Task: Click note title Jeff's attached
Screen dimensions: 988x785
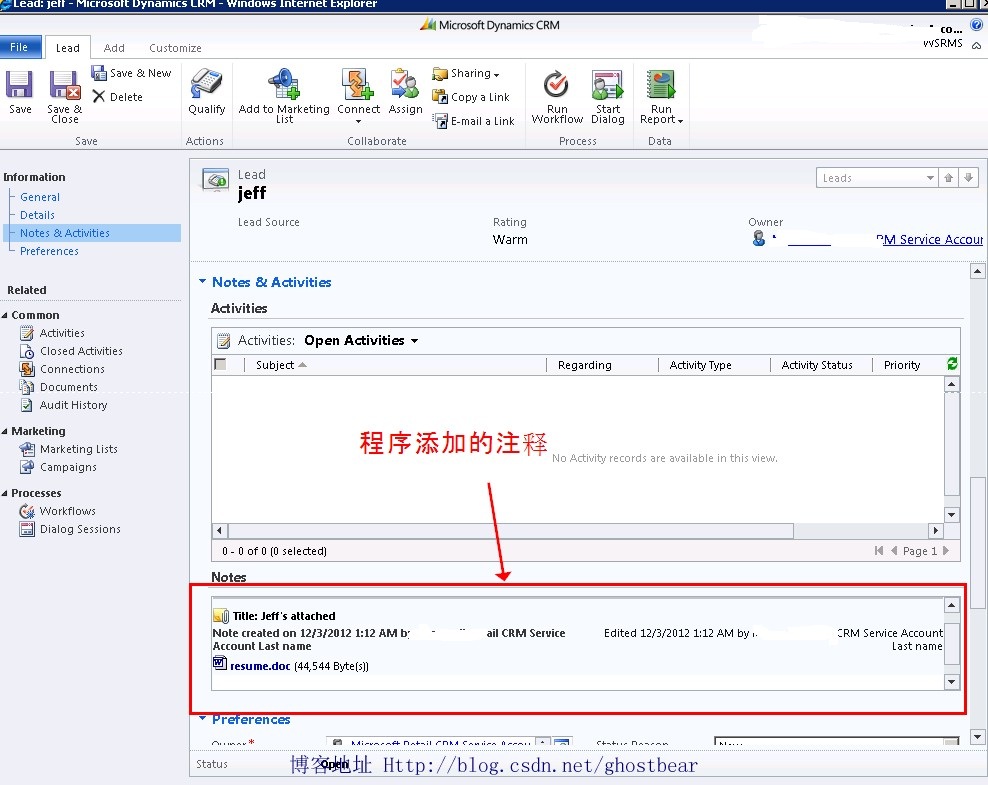Action: [284, 616]
